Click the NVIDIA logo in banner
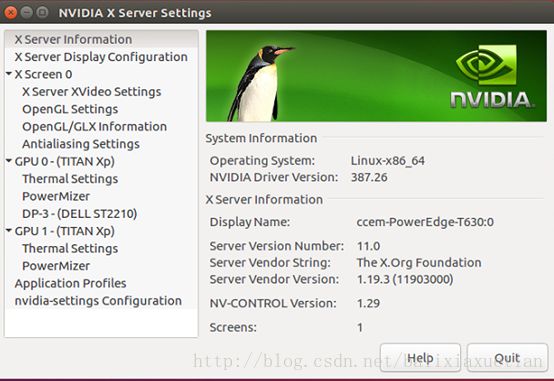Image resolution: width=554 pixels, height=381 pixels. (x=492, y=76)
